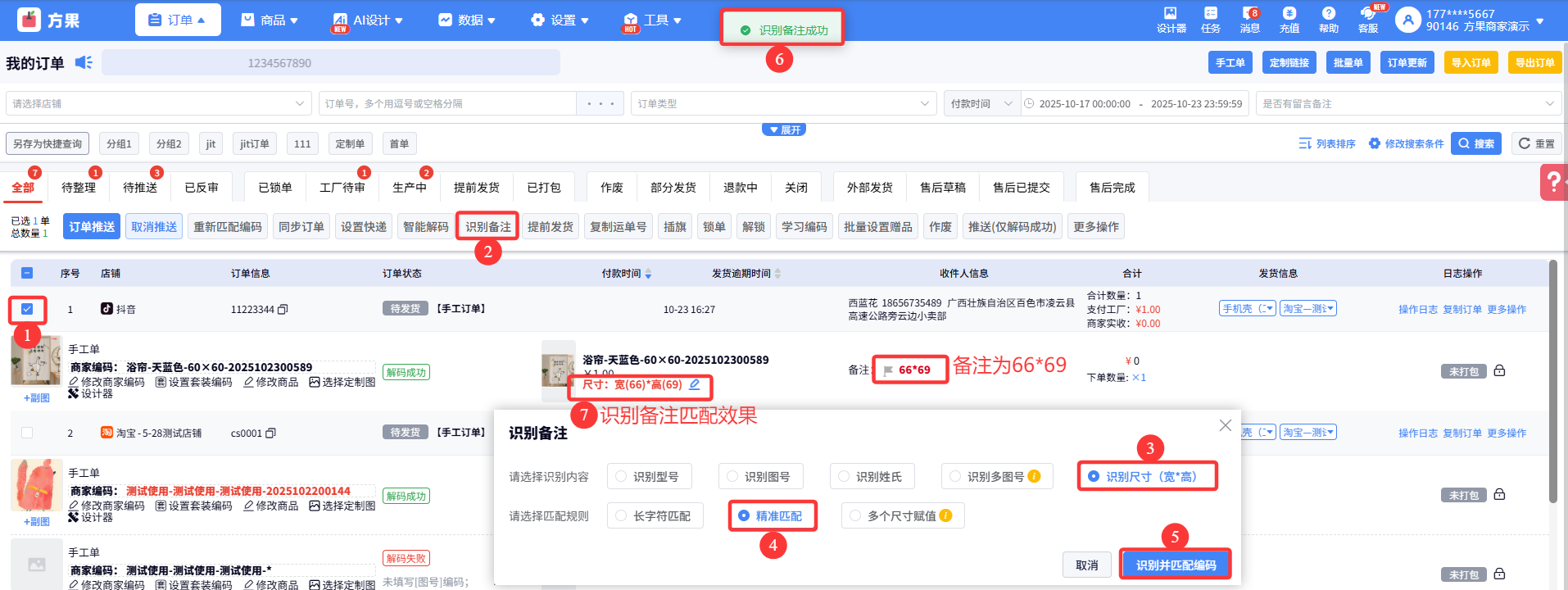Open the 工具 menu
Viewport: 1568px width, 590px height.
click(653, 20)
